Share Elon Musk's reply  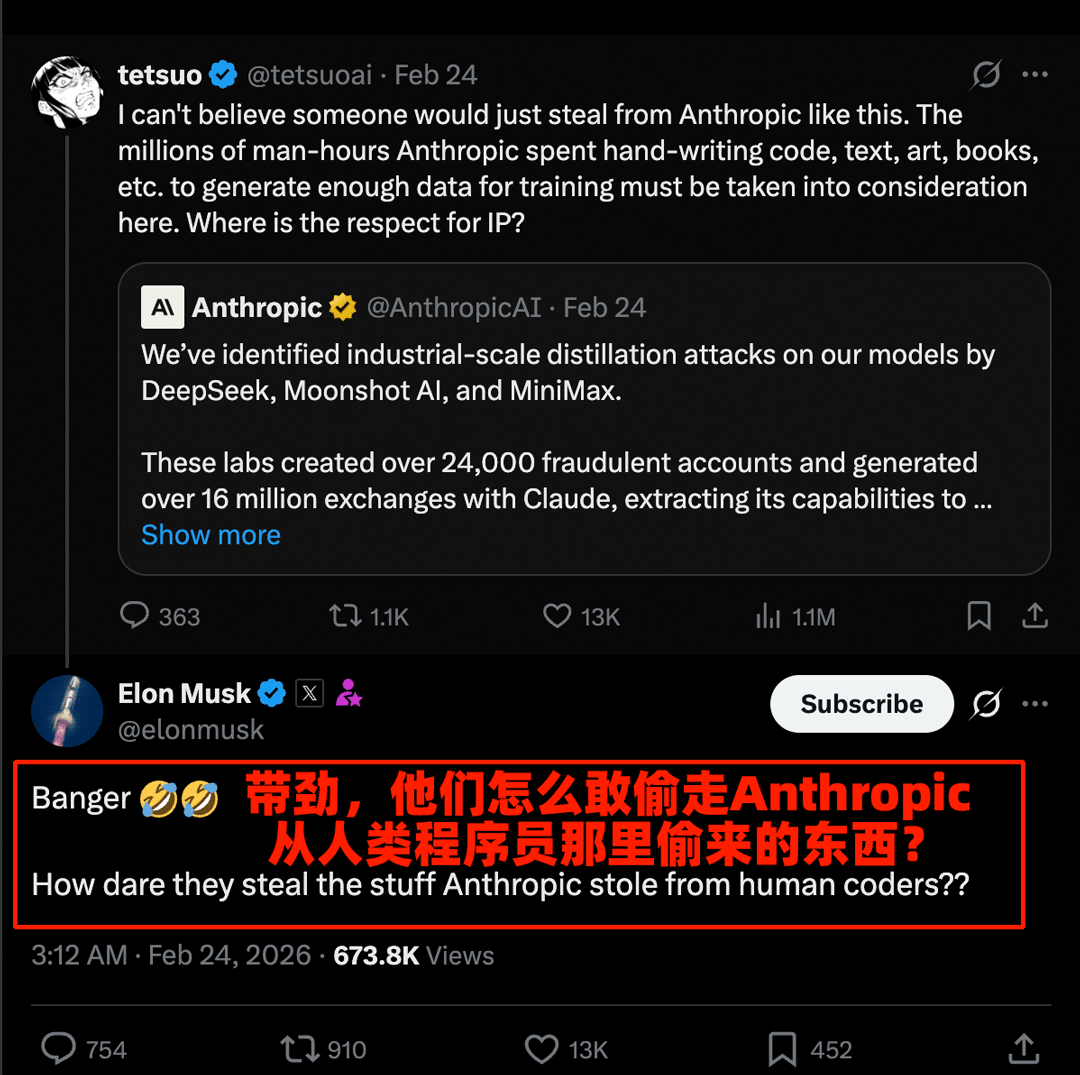pos(1023,1047)
